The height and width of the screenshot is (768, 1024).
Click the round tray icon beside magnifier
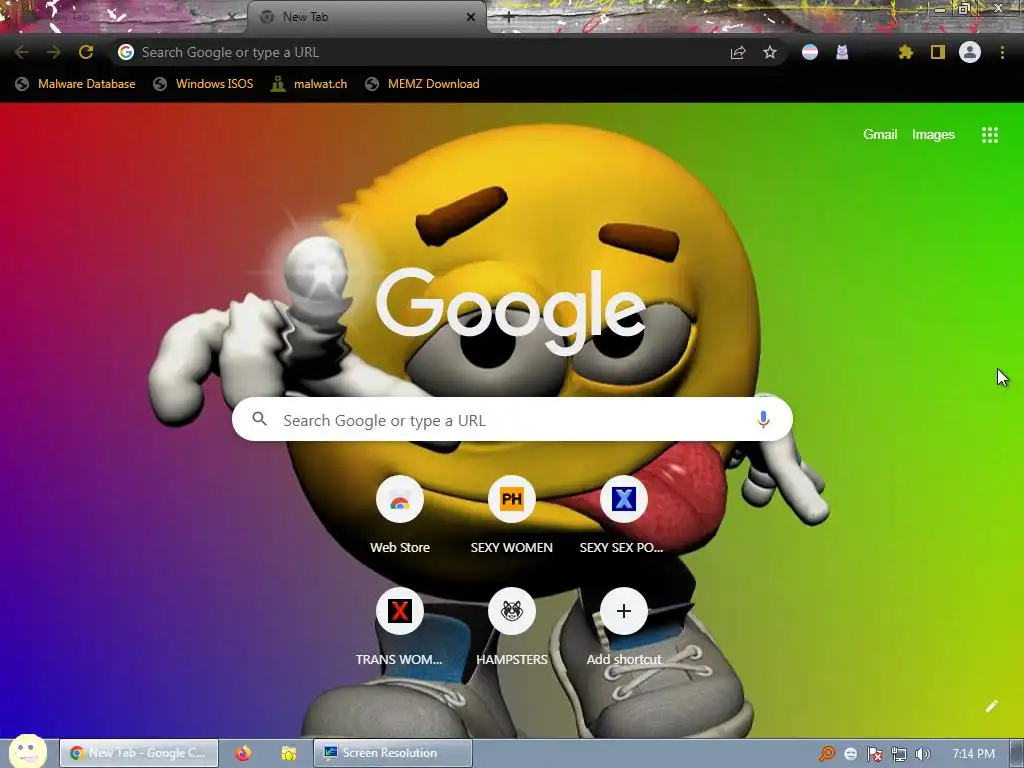tap(850, 754)
